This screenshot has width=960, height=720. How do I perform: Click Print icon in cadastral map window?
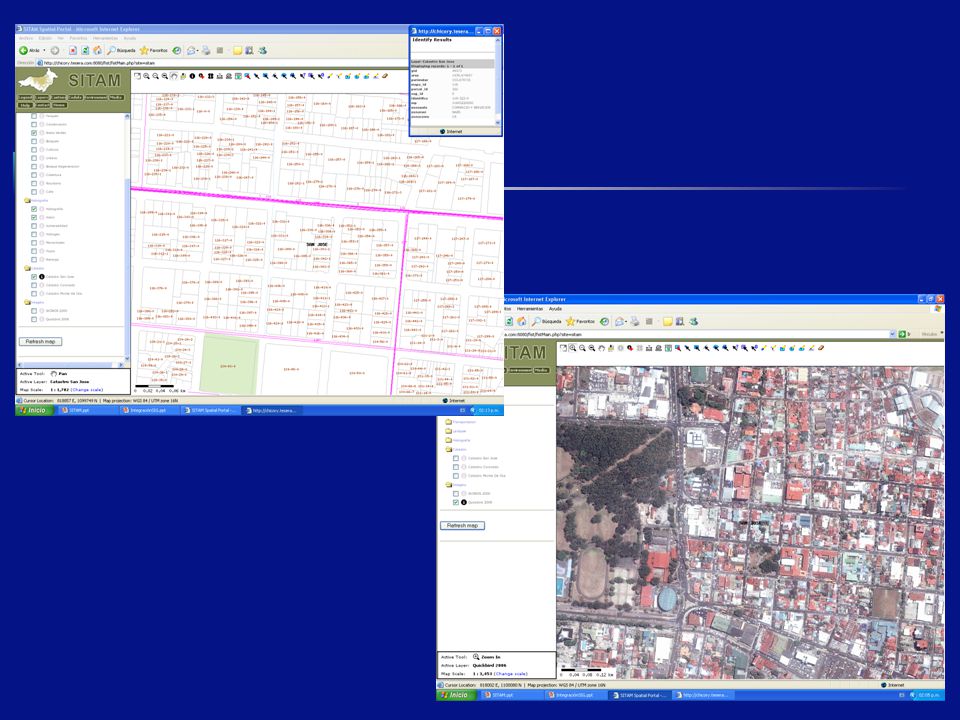pos(206,50)
